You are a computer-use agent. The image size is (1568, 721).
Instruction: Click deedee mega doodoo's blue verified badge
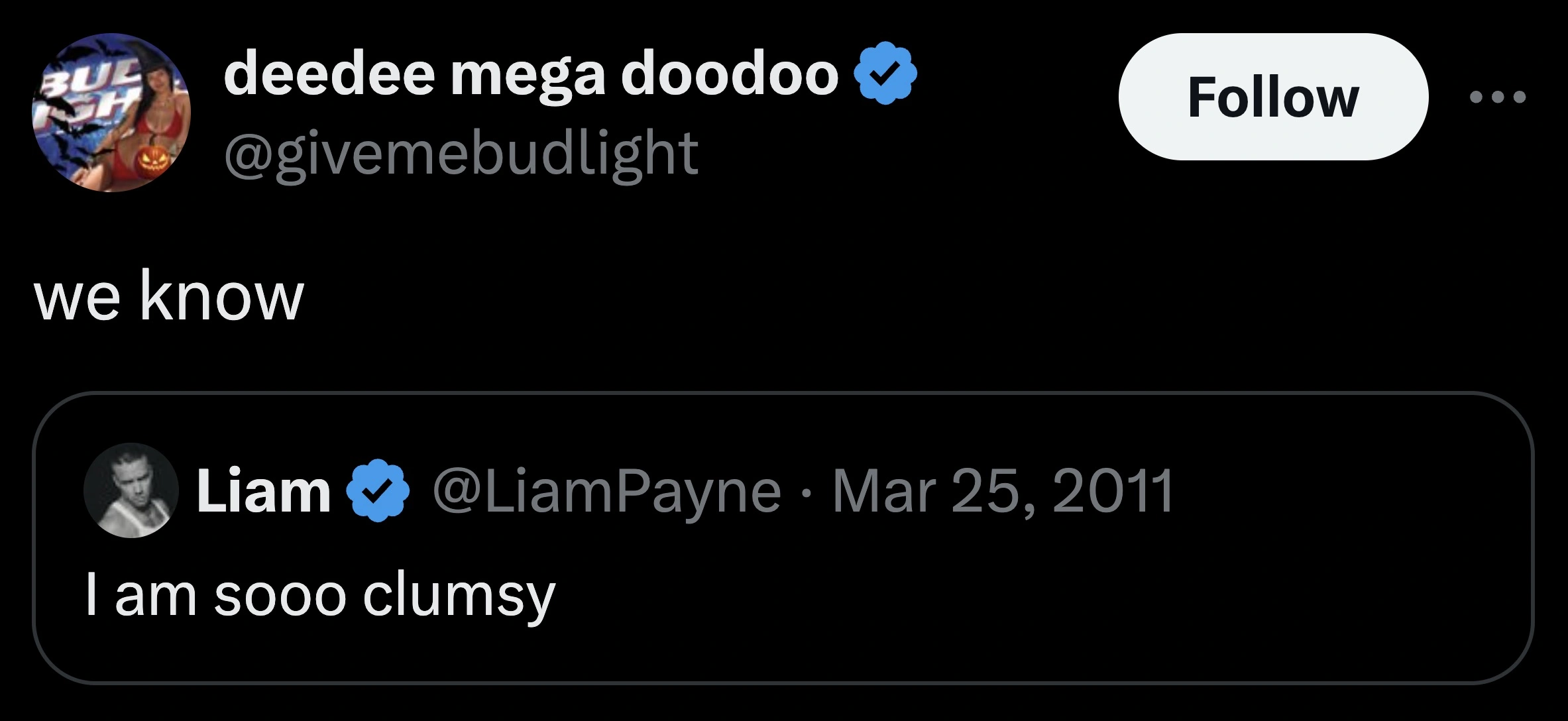coord(885,74)
